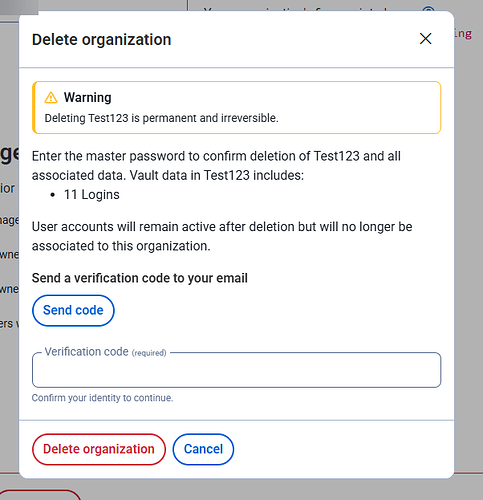
Task: Confirm with the red Delete organization button
Action: [x=99, y=449]
